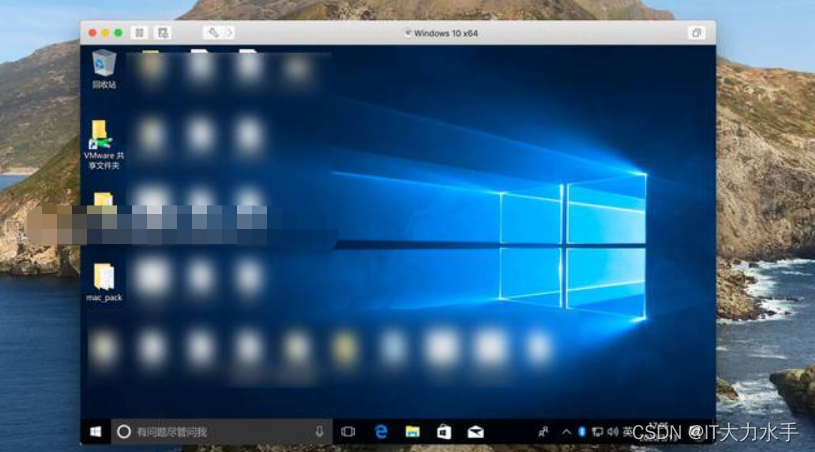Open the VMware snapshots button
The image size is (815, 452).
[x=163, y=33]
